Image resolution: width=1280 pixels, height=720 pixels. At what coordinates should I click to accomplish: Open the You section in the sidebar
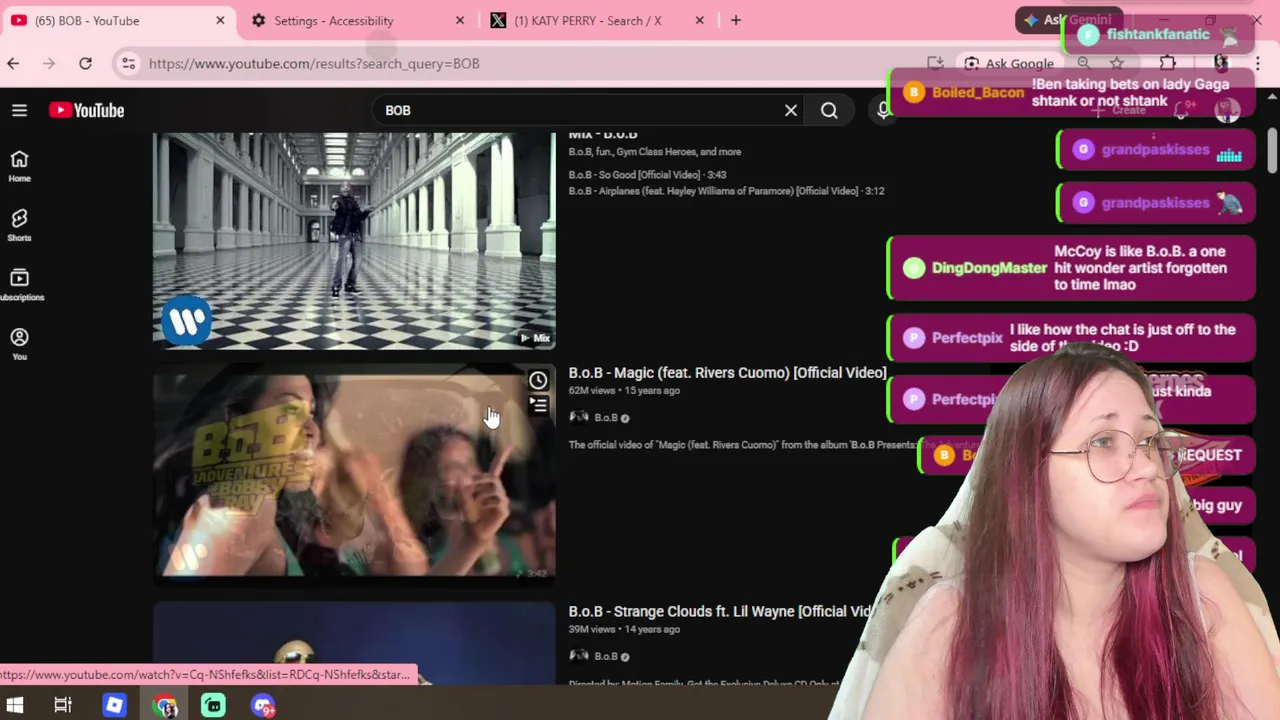tap(19, 344)
